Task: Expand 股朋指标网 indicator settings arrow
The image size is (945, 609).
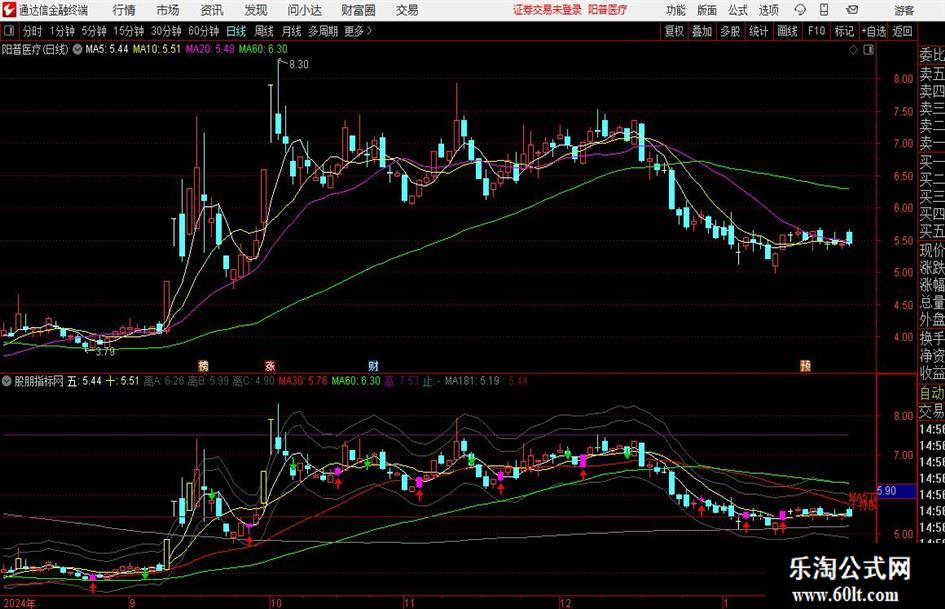Action: [x=7, y=381]
